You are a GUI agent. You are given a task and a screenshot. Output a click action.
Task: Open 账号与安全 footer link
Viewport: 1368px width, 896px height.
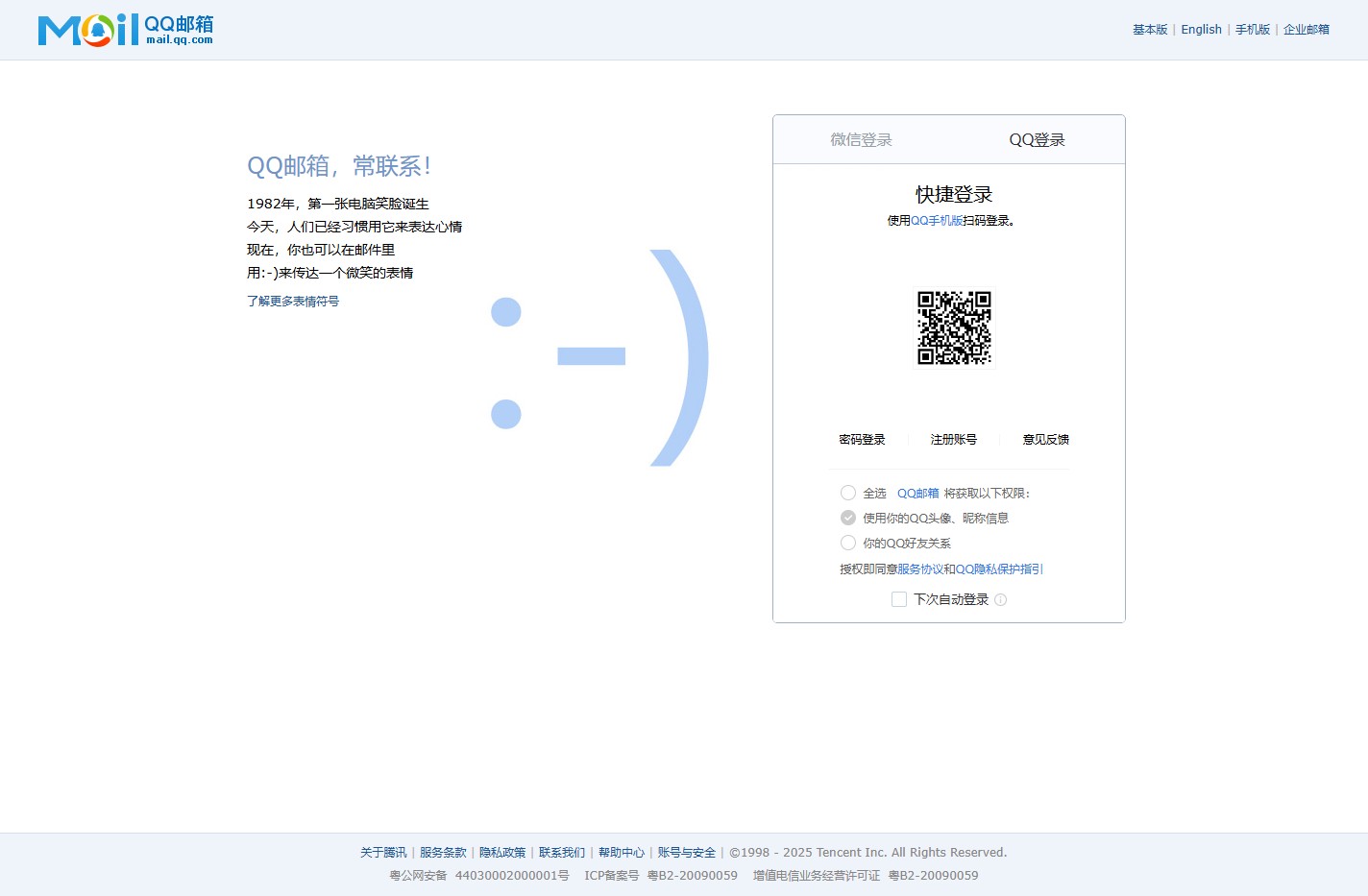687,853
